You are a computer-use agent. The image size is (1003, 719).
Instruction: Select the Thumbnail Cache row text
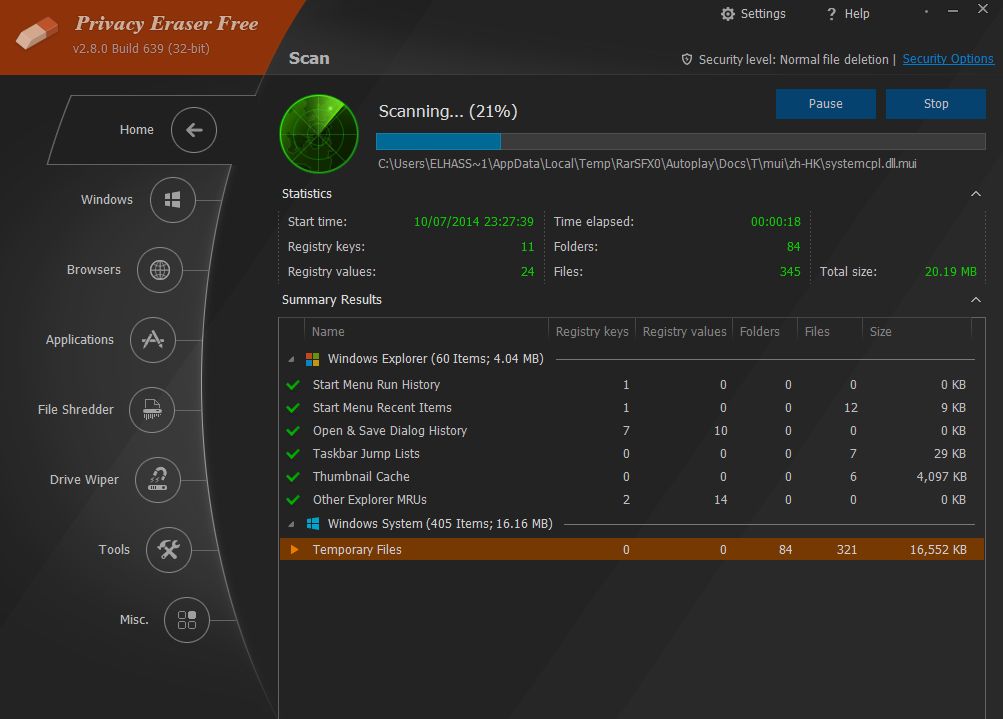click(361, 477)
